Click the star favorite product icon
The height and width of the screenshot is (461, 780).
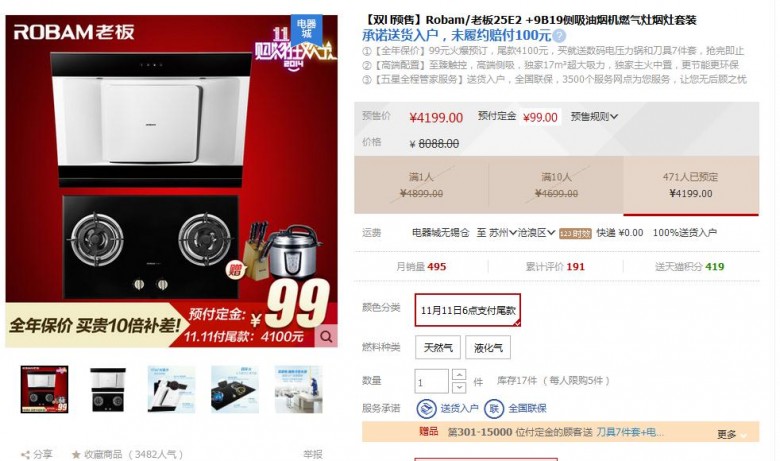click(76, 454)
